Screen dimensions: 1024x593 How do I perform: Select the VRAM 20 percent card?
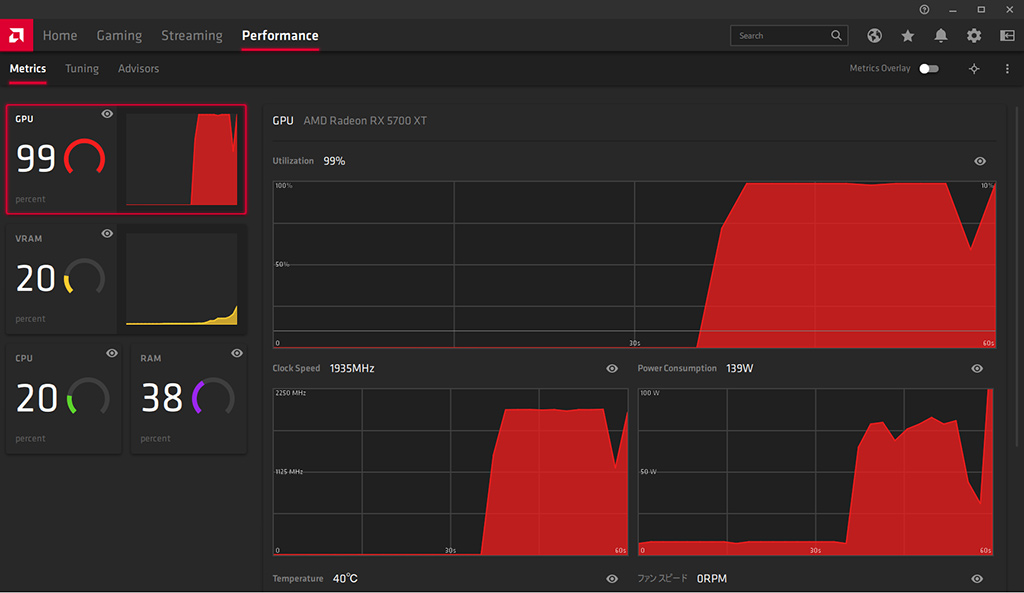(x=126, y=279)
